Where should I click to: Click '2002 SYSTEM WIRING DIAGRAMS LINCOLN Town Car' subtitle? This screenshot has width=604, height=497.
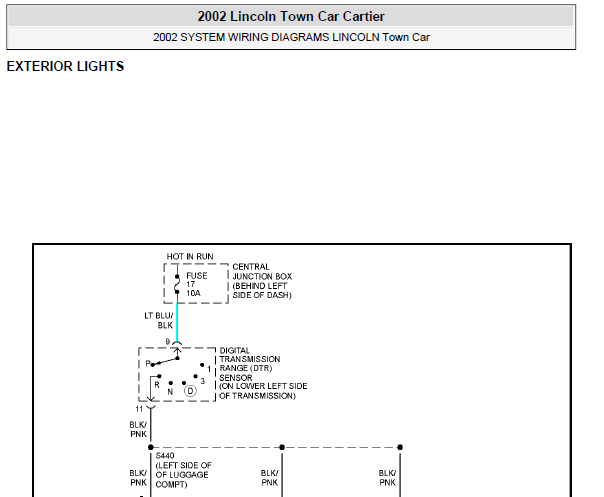pos(291,37)
